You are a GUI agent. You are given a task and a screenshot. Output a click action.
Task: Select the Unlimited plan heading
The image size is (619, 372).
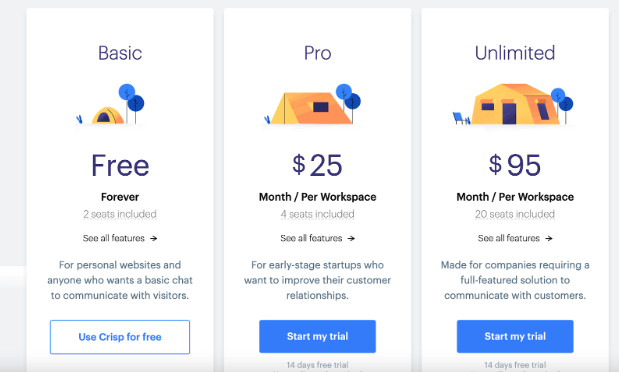(515, 53)
